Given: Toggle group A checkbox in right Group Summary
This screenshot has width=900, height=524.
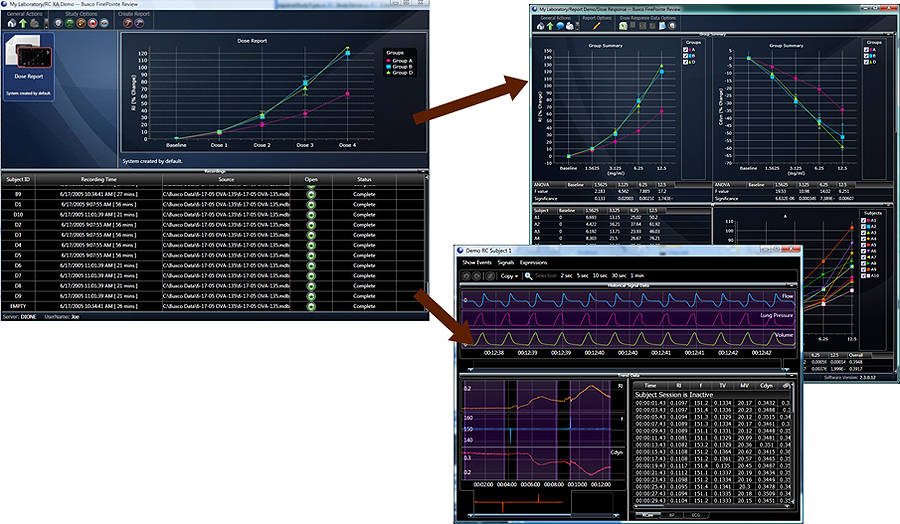Looking at the screenshot, I should click(866, 50).
